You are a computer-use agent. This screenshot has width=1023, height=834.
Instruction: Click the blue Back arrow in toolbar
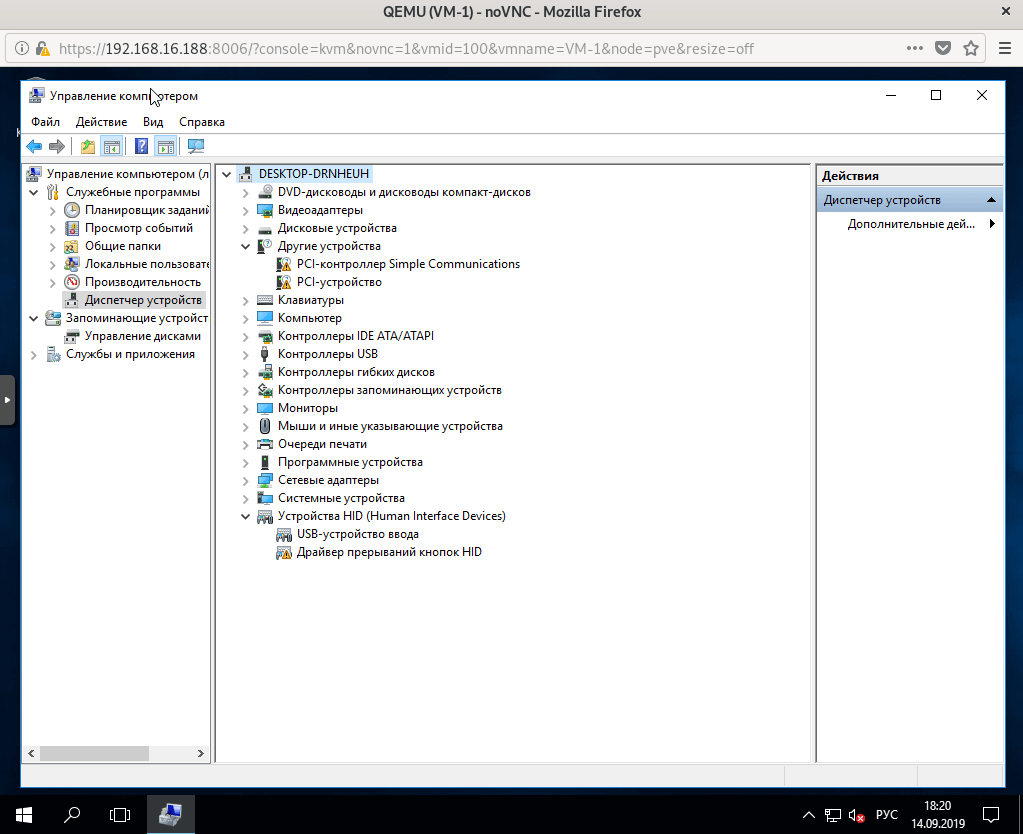click(x=34, y=147)
